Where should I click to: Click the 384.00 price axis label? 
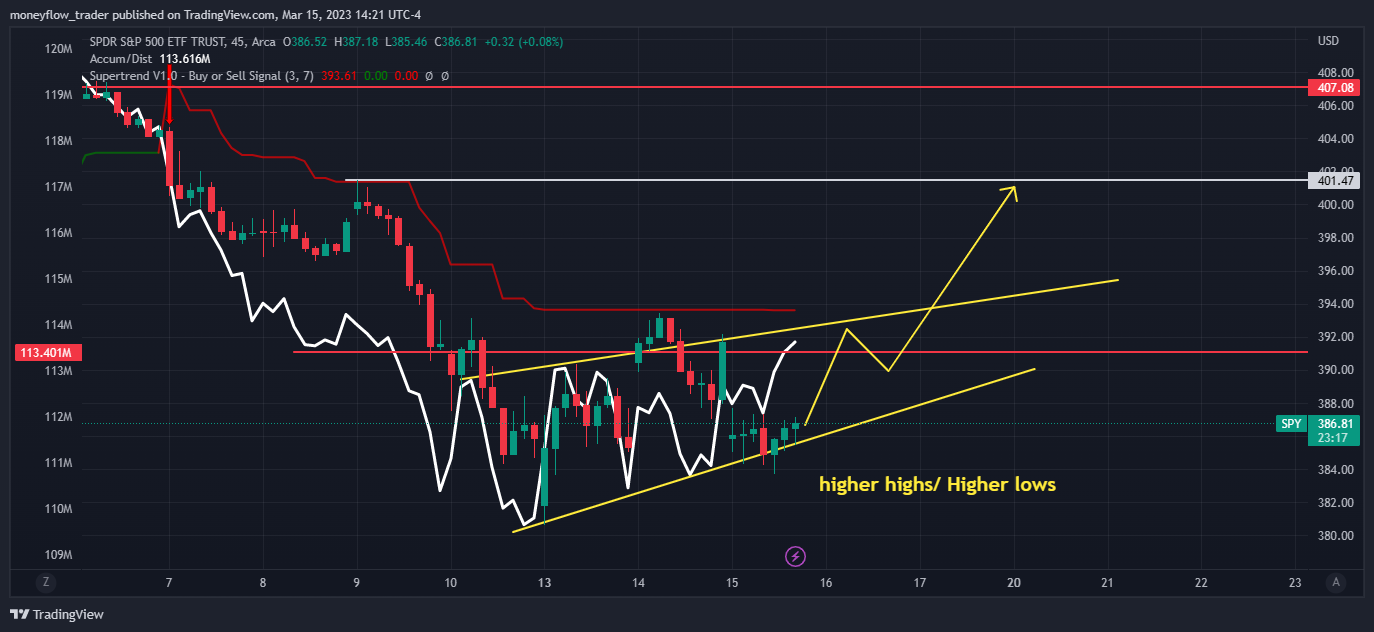point(1336,470)
